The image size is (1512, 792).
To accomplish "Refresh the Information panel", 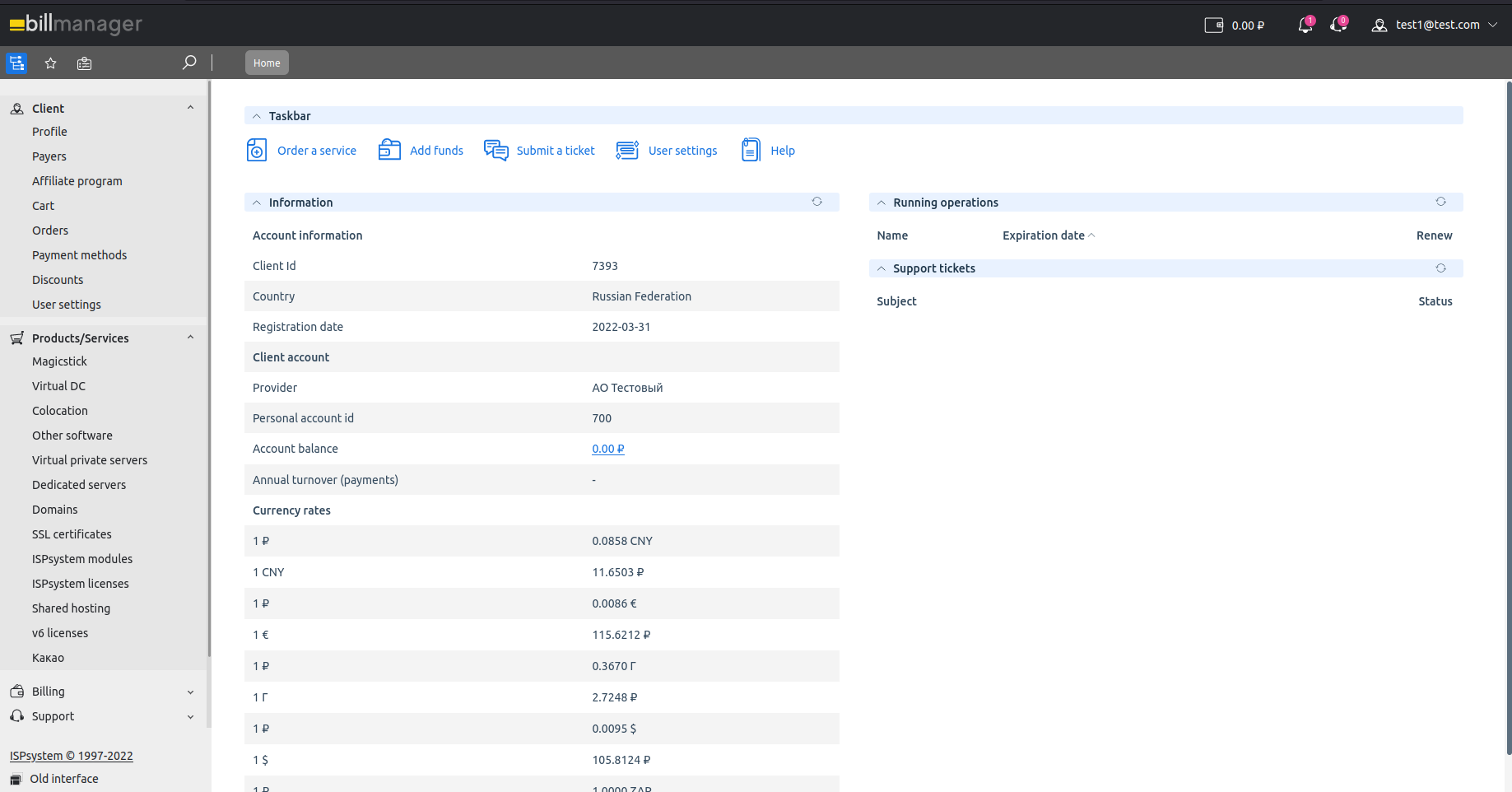I will point(817,202).
